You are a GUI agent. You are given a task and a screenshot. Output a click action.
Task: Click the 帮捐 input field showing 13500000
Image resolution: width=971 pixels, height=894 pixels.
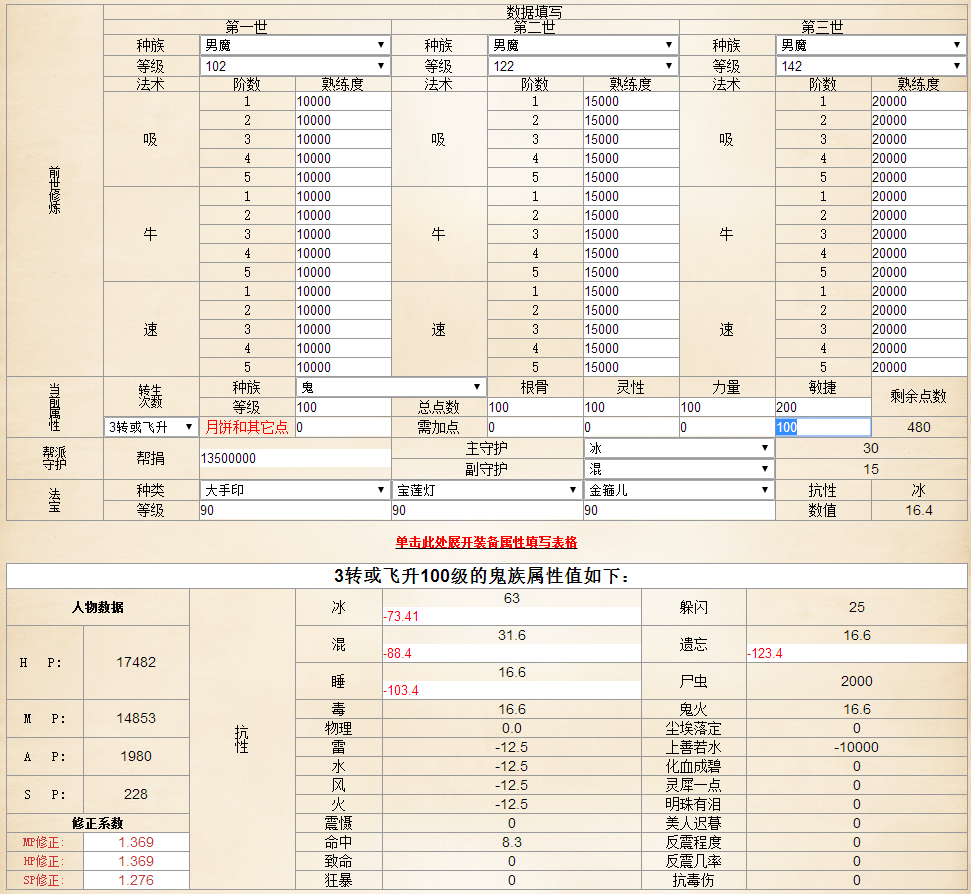coord(295,458)
